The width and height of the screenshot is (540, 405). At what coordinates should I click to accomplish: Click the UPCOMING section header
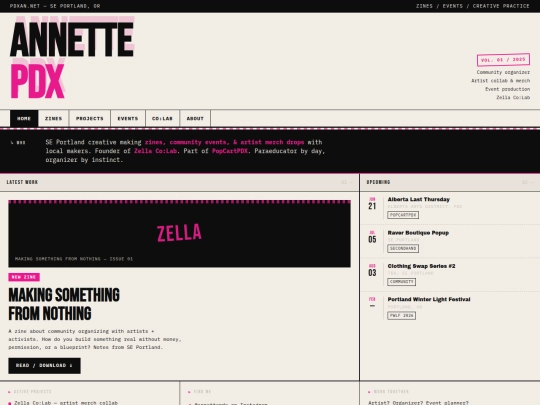pyautogui.click(x=378, y=182)
